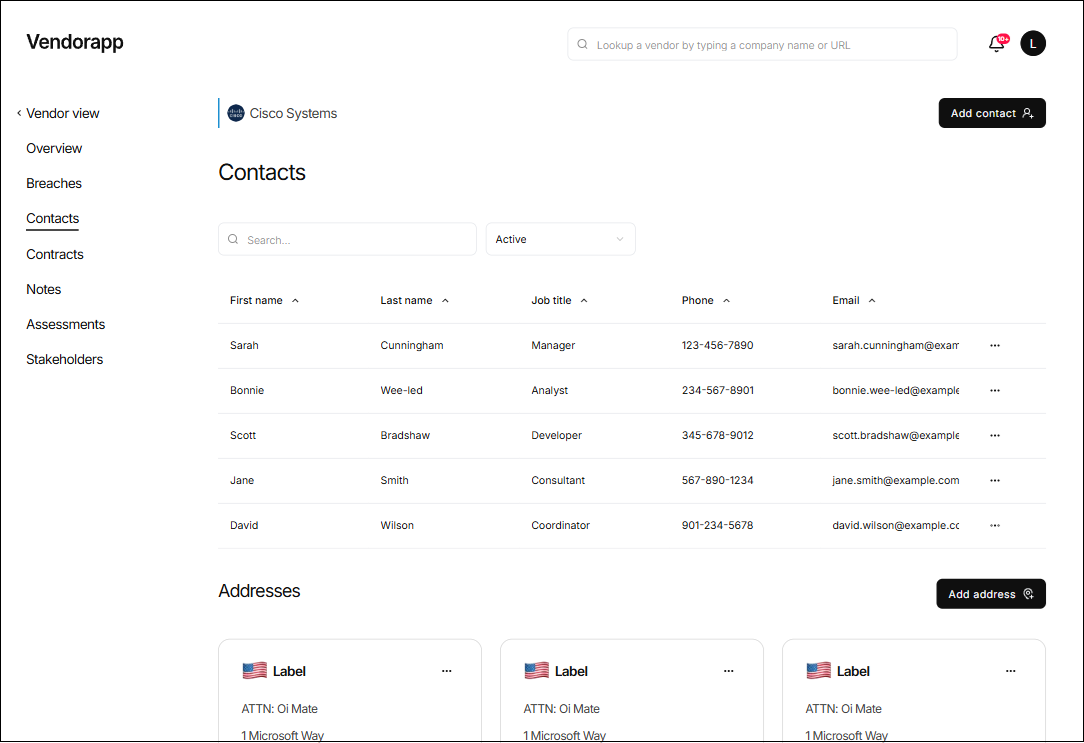Click the Add address button

tap(991, 594)
